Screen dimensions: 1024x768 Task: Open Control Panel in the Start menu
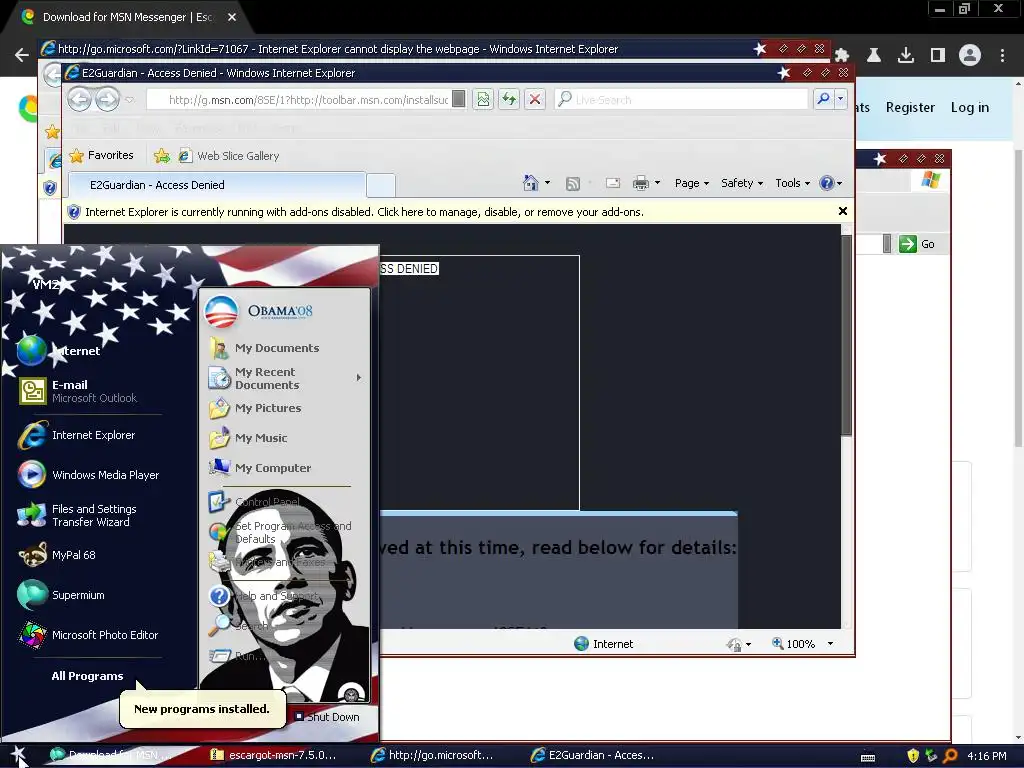point(254,502)
